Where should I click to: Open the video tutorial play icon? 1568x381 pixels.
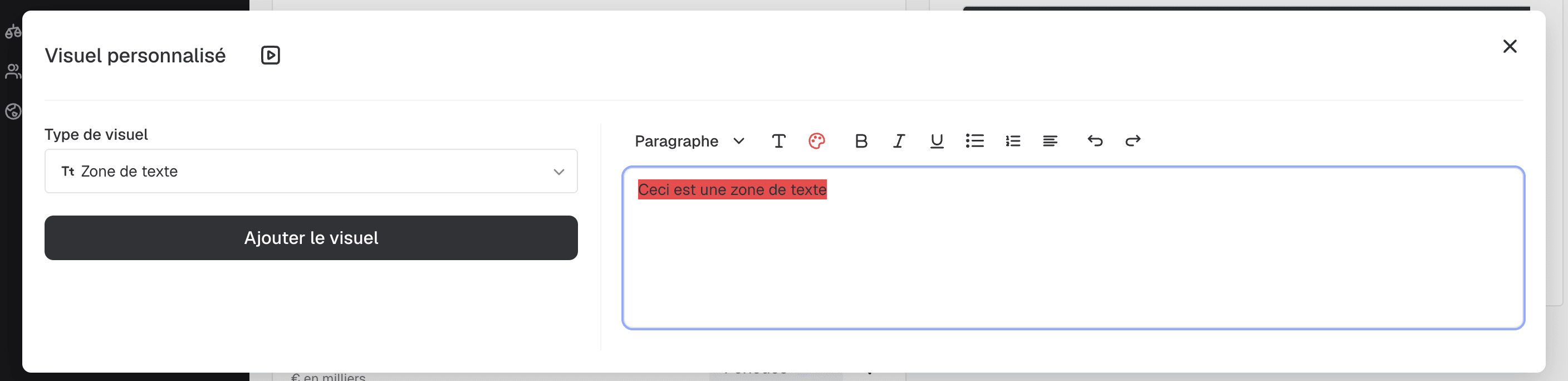[270, 55]
